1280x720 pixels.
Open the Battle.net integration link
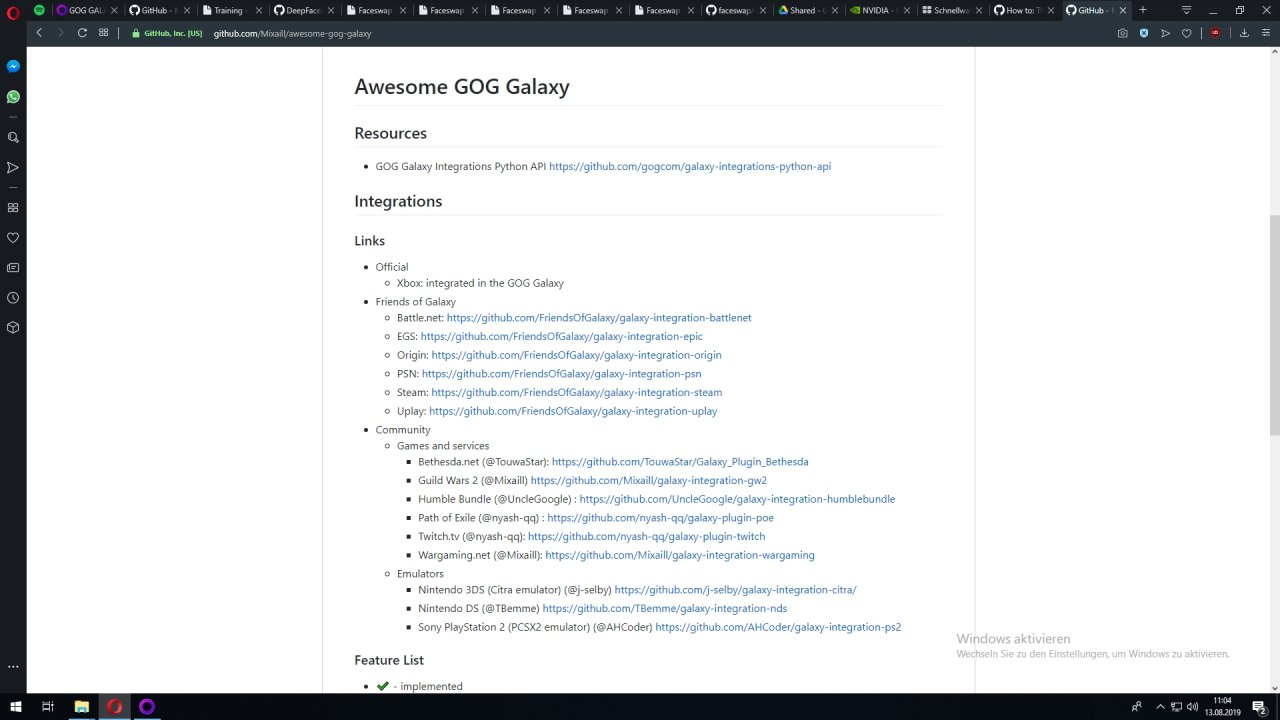pos(599,318)
